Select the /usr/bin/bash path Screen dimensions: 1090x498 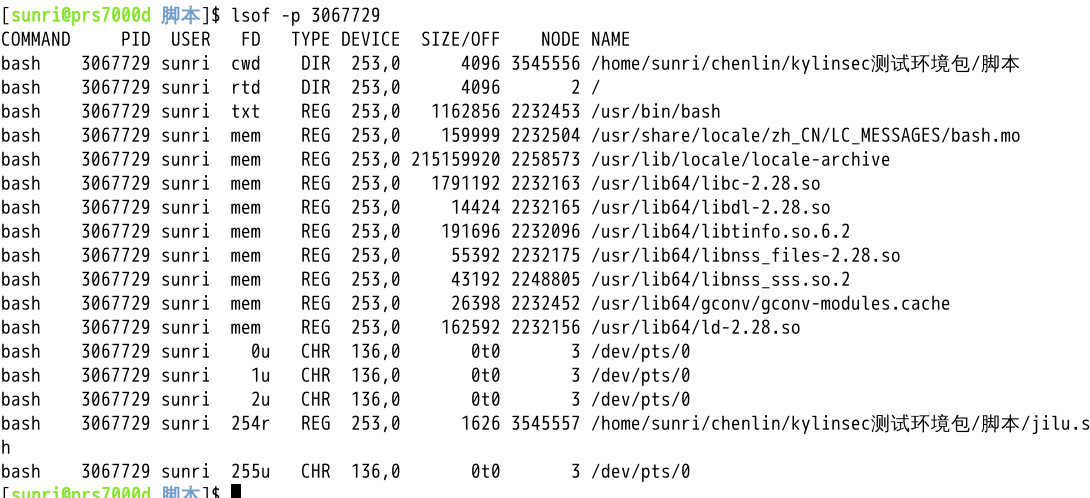click(655, 111)
